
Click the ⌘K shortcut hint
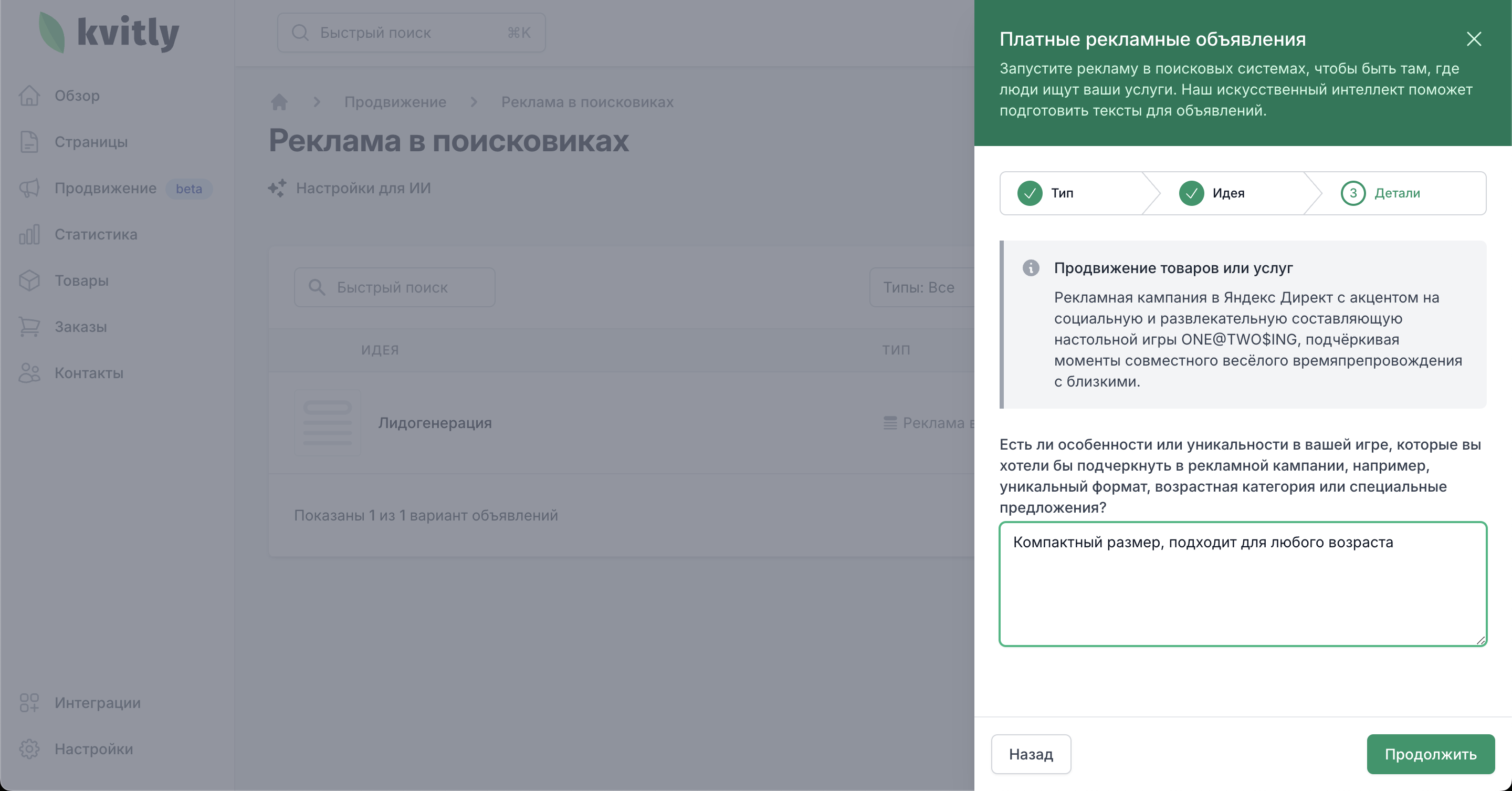click(x=519, y=32)
